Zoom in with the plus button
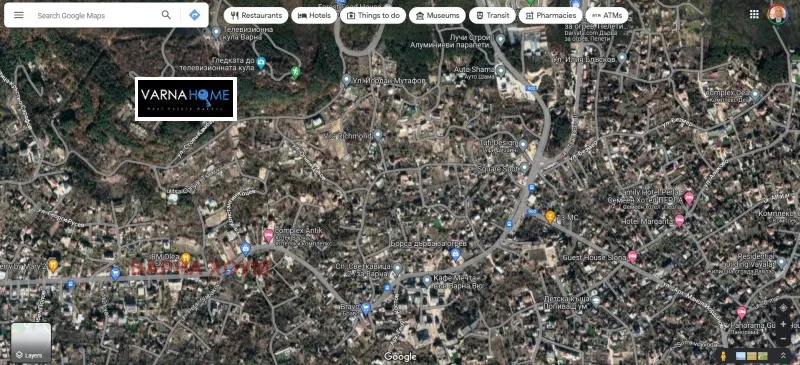The image size is (800, 365). [x=783, y=324]
